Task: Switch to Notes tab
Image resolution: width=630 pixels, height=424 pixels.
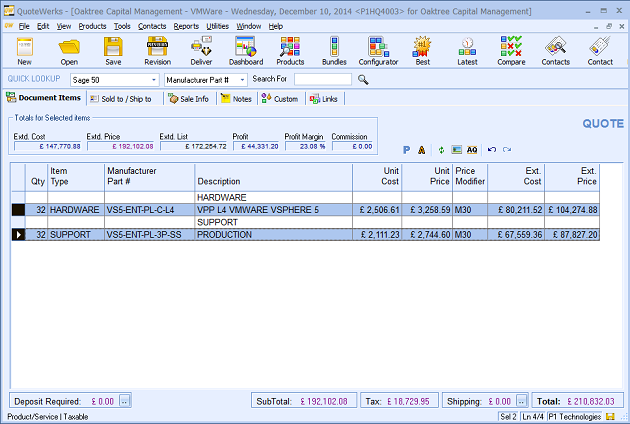Action: coord(237,99)
